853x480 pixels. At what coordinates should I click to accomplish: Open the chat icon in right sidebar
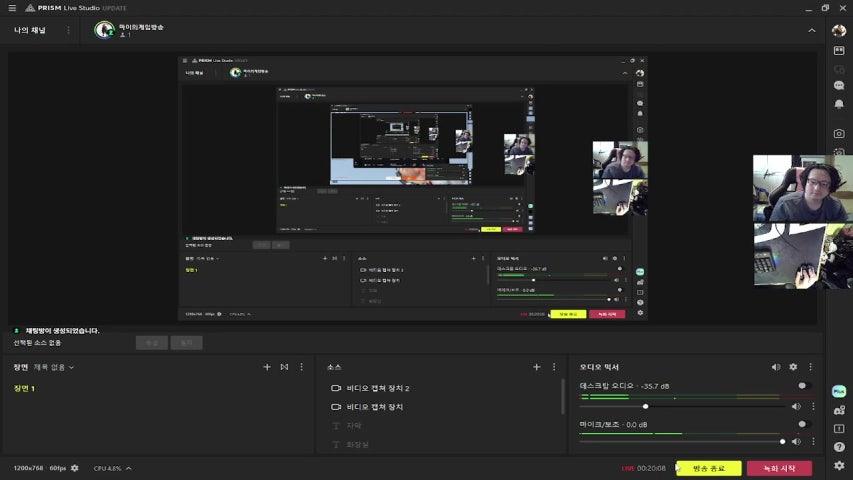(x=839, y=85)
